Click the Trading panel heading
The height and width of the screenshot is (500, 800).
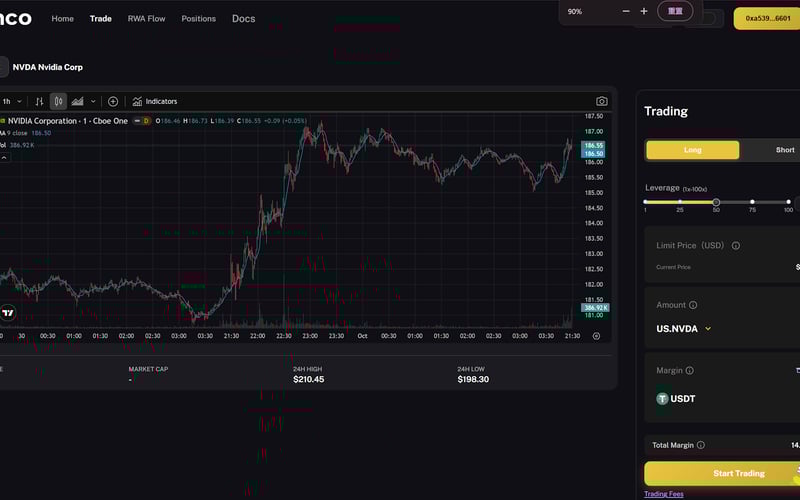(666, 111)
